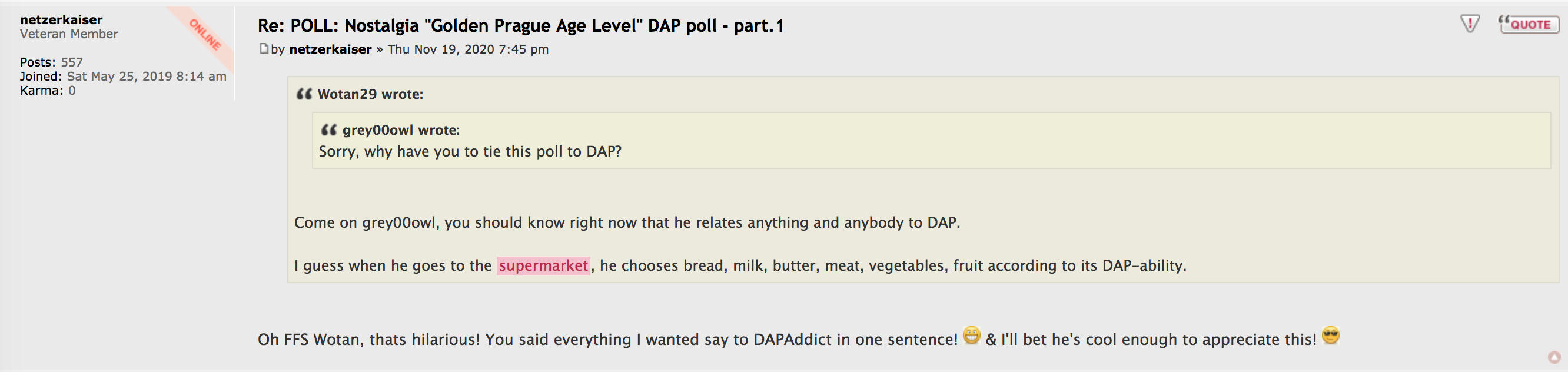Click the report post exclamation icon
The height and width of the screenshot is (372, 1568).
1469,24
